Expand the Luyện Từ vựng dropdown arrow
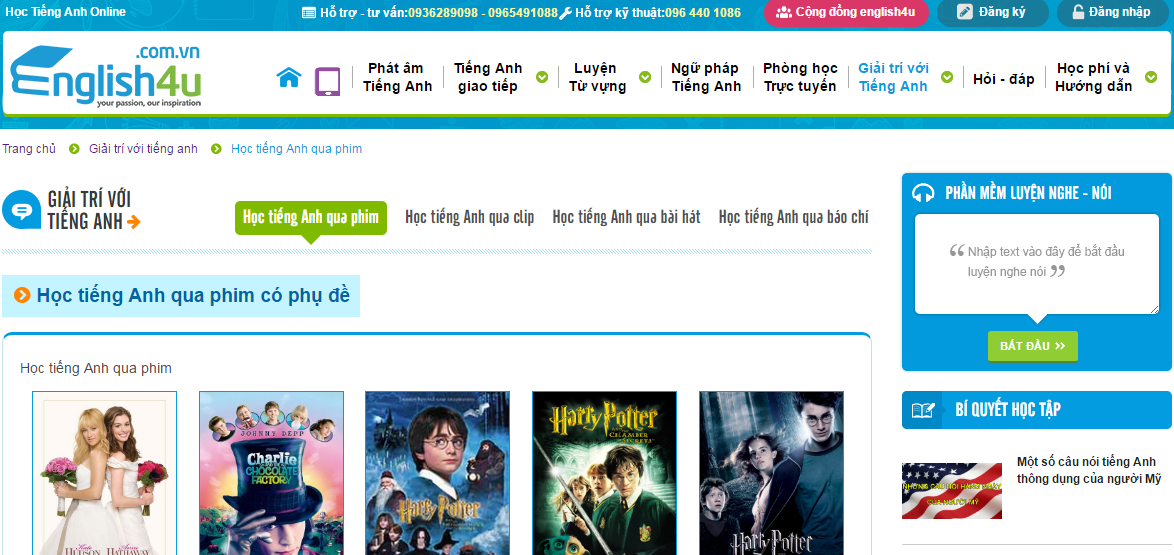Image resolution: width=1174 pixels, height=555 pixels. point(645,77)
